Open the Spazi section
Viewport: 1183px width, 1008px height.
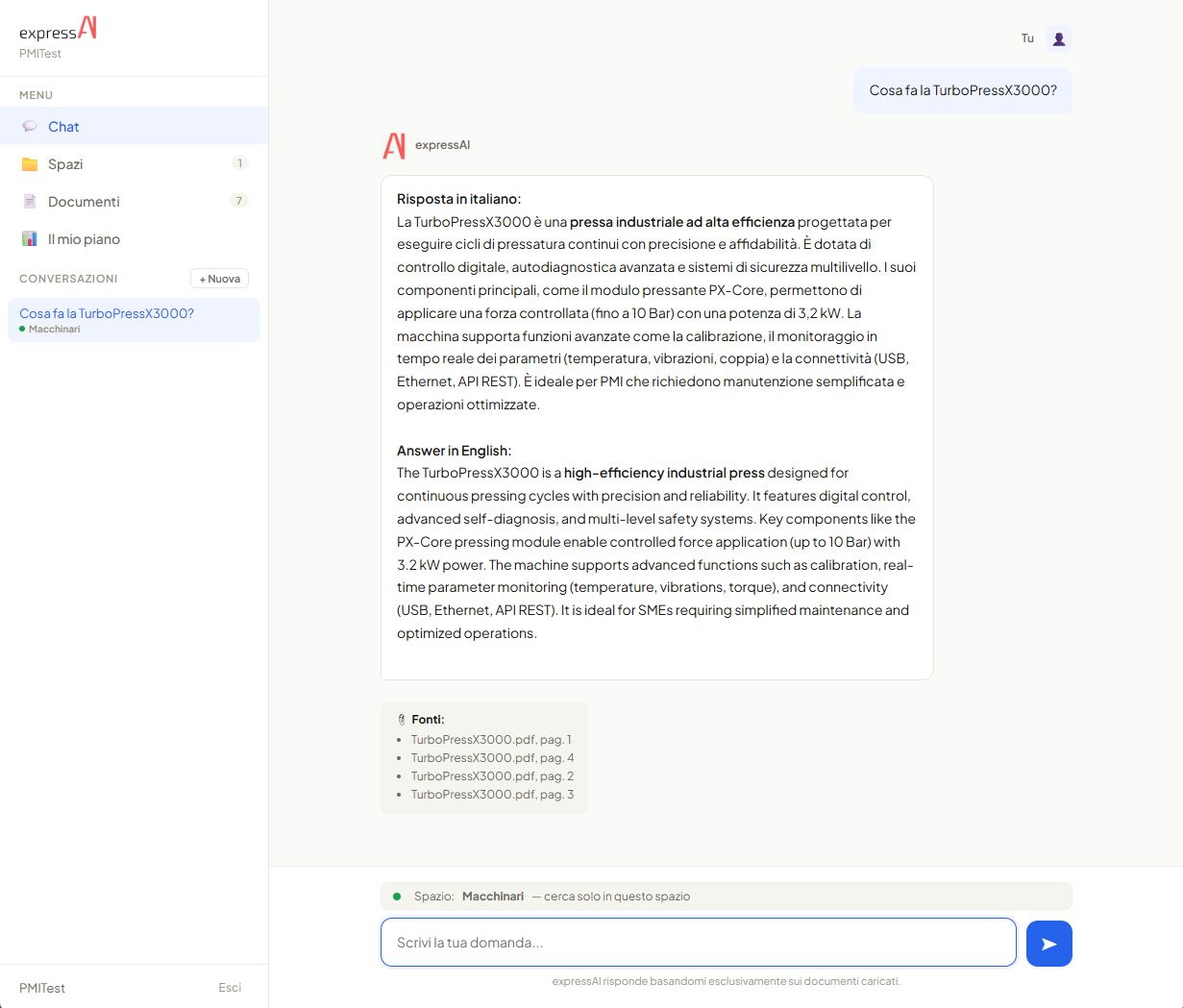click(65, 164)
